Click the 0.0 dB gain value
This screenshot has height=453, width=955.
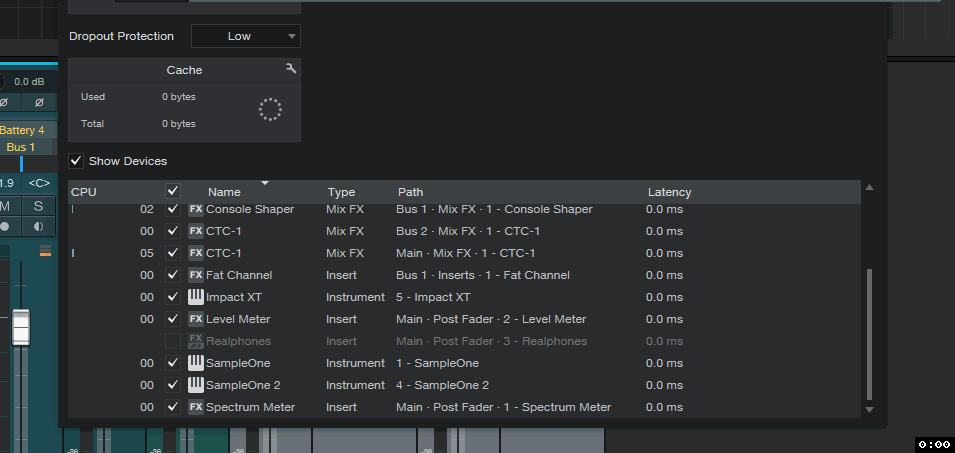(29, 82)
